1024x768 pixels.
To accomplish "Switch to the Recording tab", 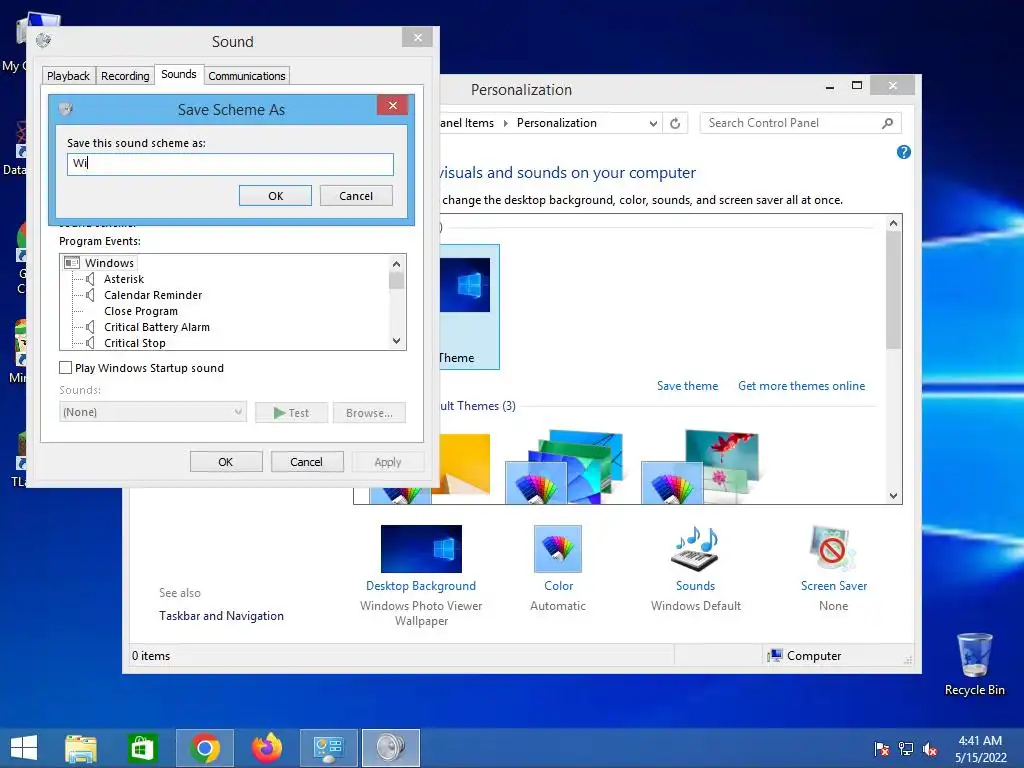I will 125,76.
